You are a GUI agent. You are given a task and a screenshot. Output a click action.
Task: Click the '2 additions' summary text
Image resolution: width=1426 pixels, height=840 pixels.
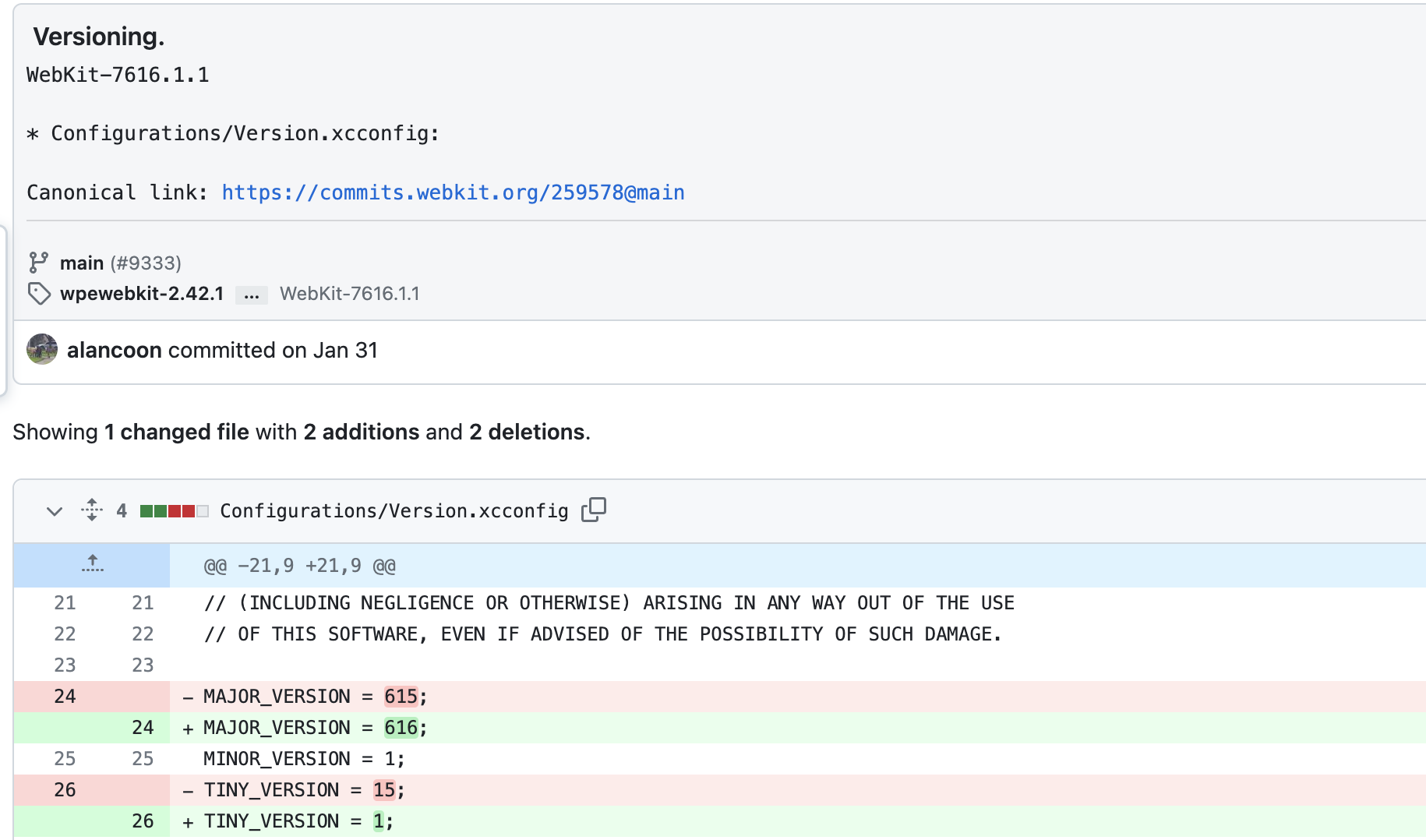362,432
